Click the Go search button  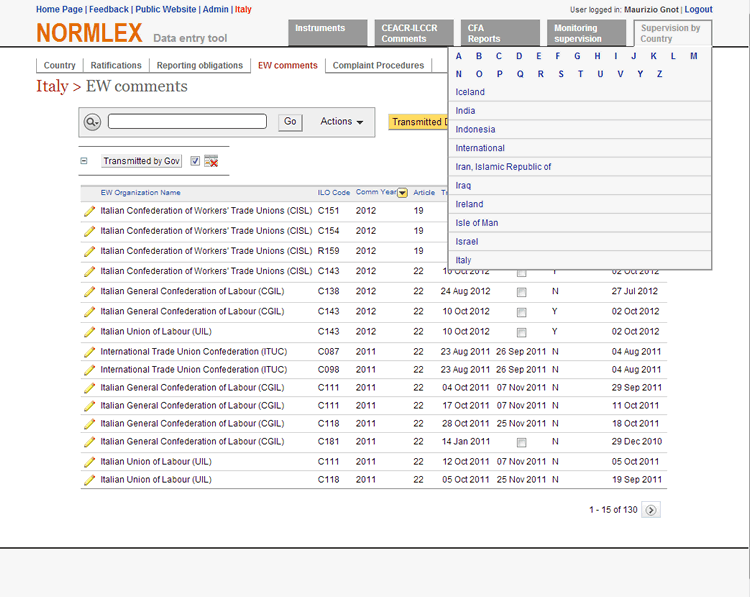290,122
